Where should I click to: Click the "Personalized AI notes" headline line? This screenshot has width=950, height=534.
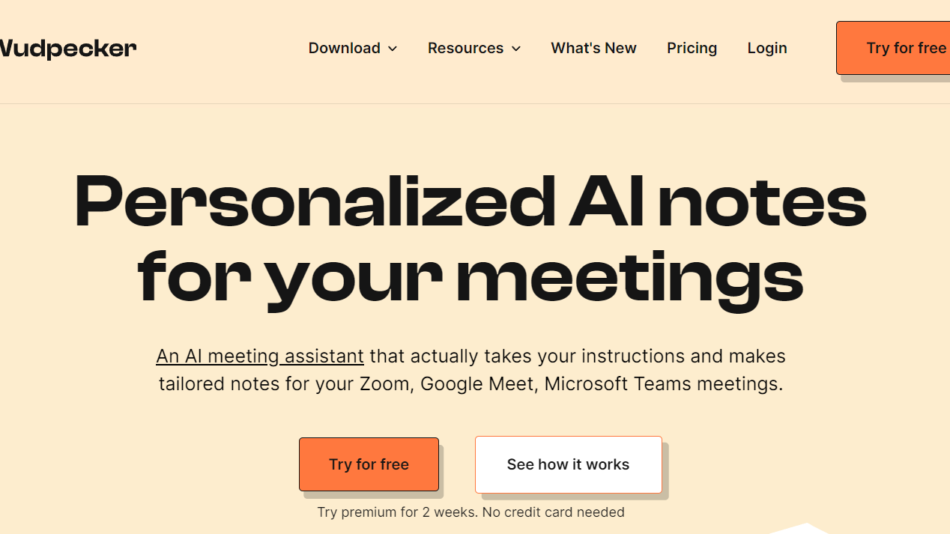[471, 201]
